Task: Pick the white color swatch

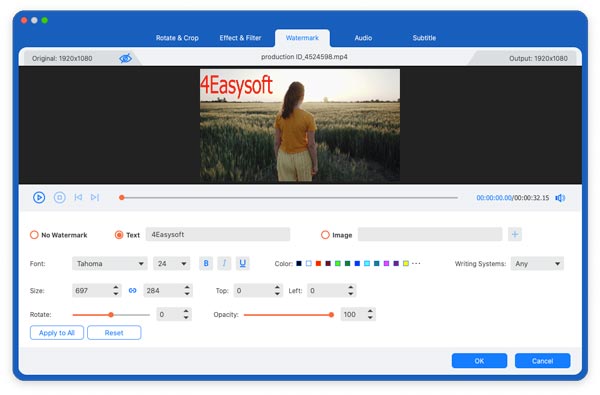Action: (309, 263)
